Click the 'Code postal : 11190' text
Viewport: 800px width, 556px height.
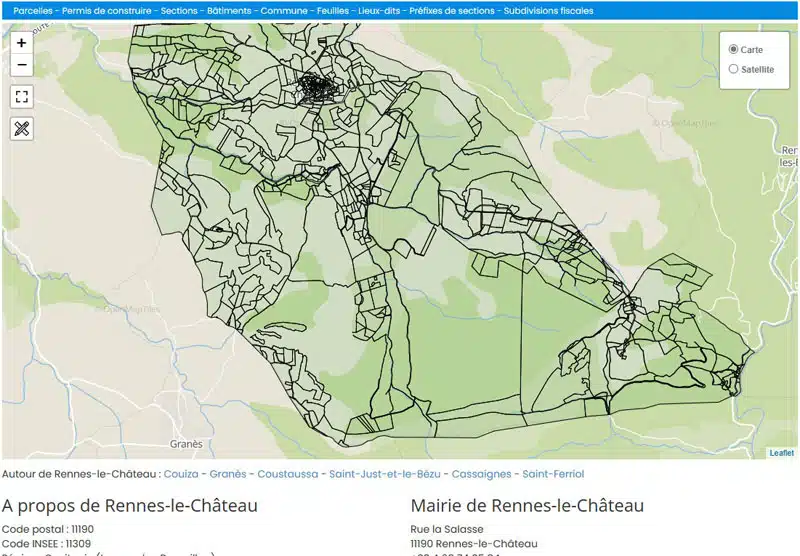tap(48, 529)
